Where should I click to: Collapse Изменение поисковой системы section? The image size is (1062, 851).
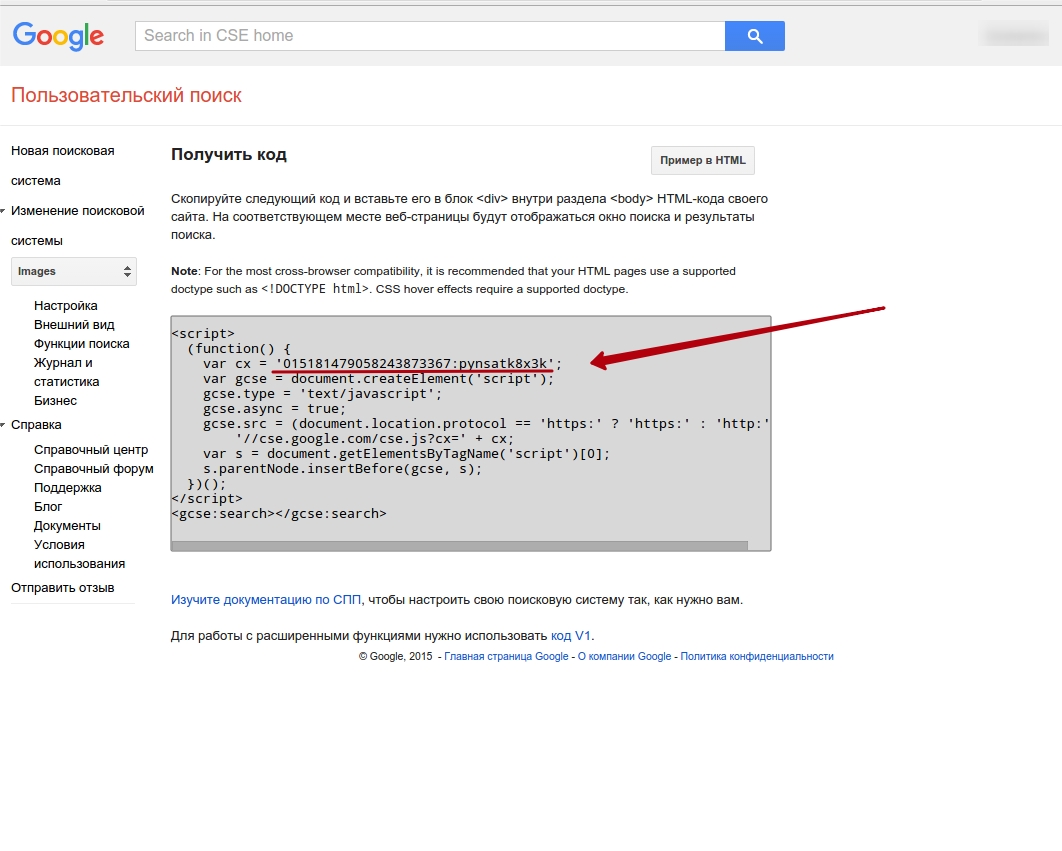[x=77, y=226]
